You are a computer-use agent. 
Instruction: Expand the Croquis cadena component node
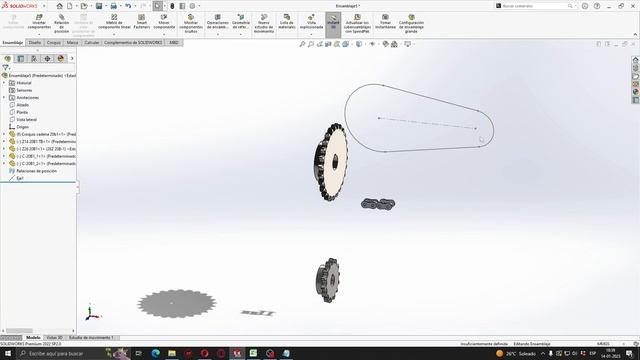[4, 134]
